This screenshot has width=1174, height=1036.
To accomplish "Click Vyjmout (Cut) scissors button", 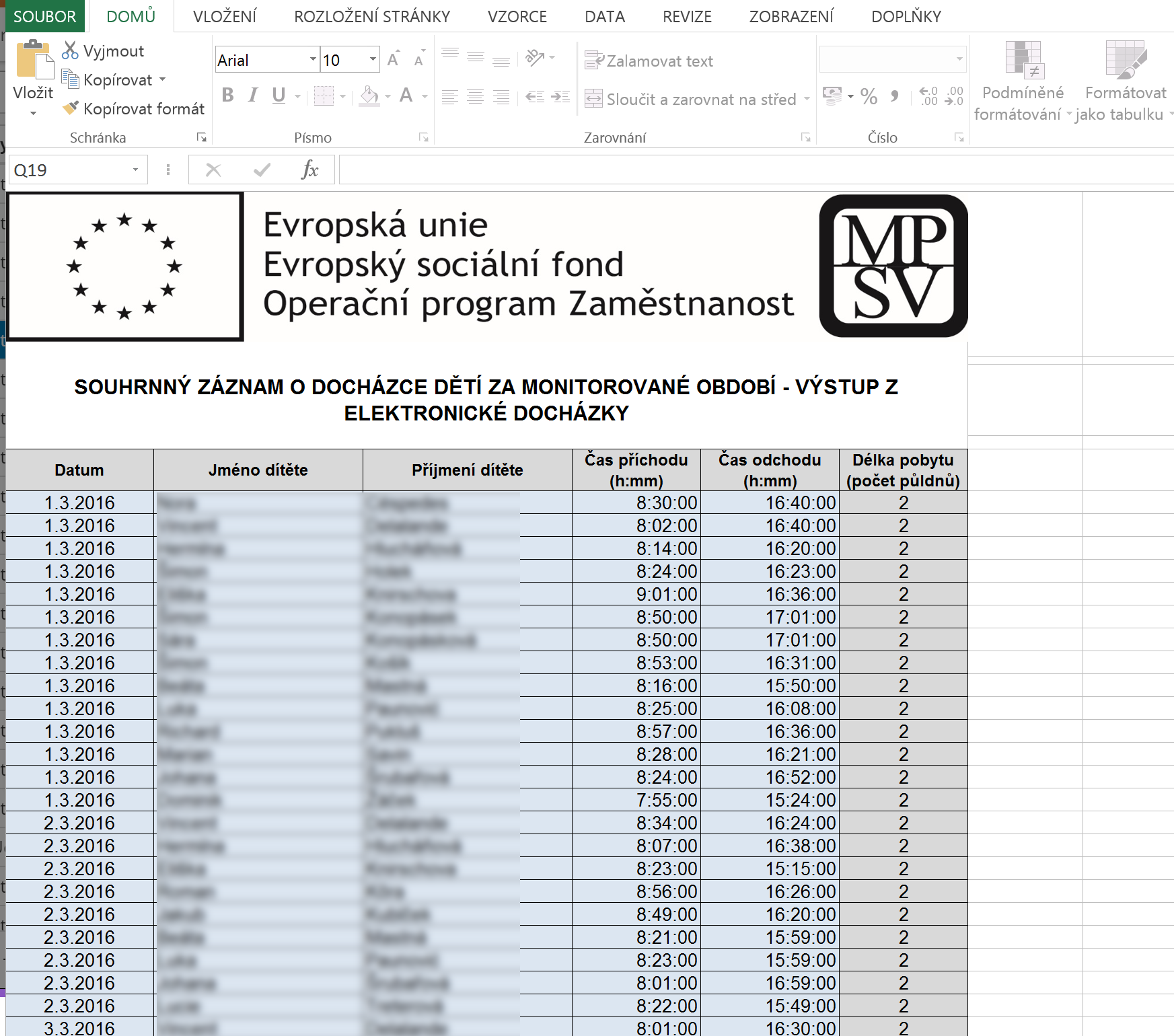I will [103, 51].
